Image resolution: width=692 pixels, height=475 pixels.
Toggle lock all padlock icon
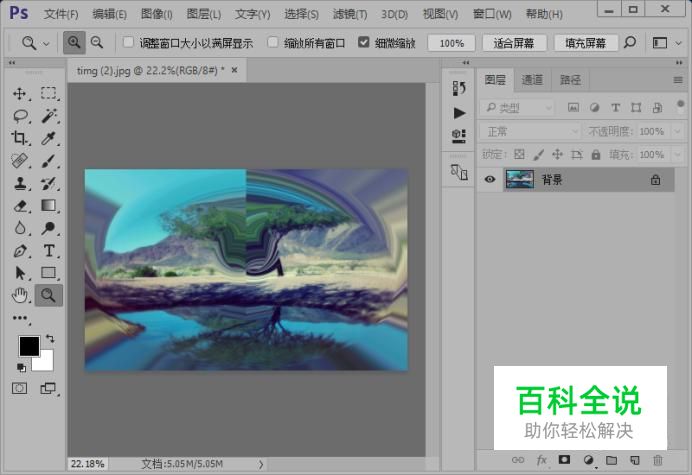pyautogui.click(x=596, y=155)
